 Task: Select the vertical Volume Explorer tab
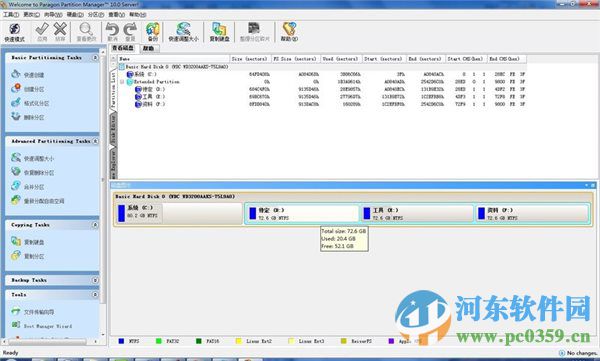tap(113, 163)
